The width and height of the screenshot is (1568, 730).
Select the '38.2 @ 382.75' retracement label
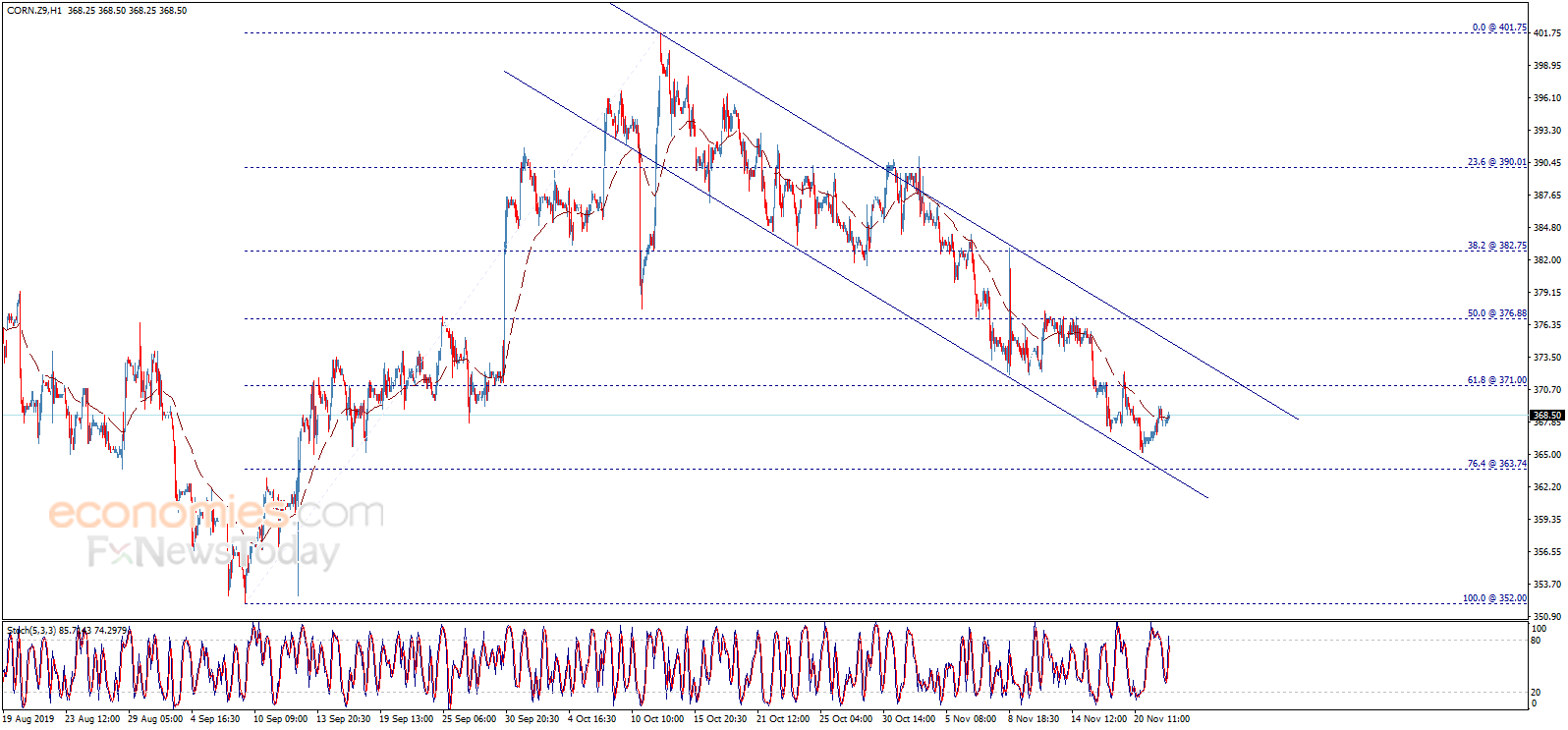click(1497, 246)
